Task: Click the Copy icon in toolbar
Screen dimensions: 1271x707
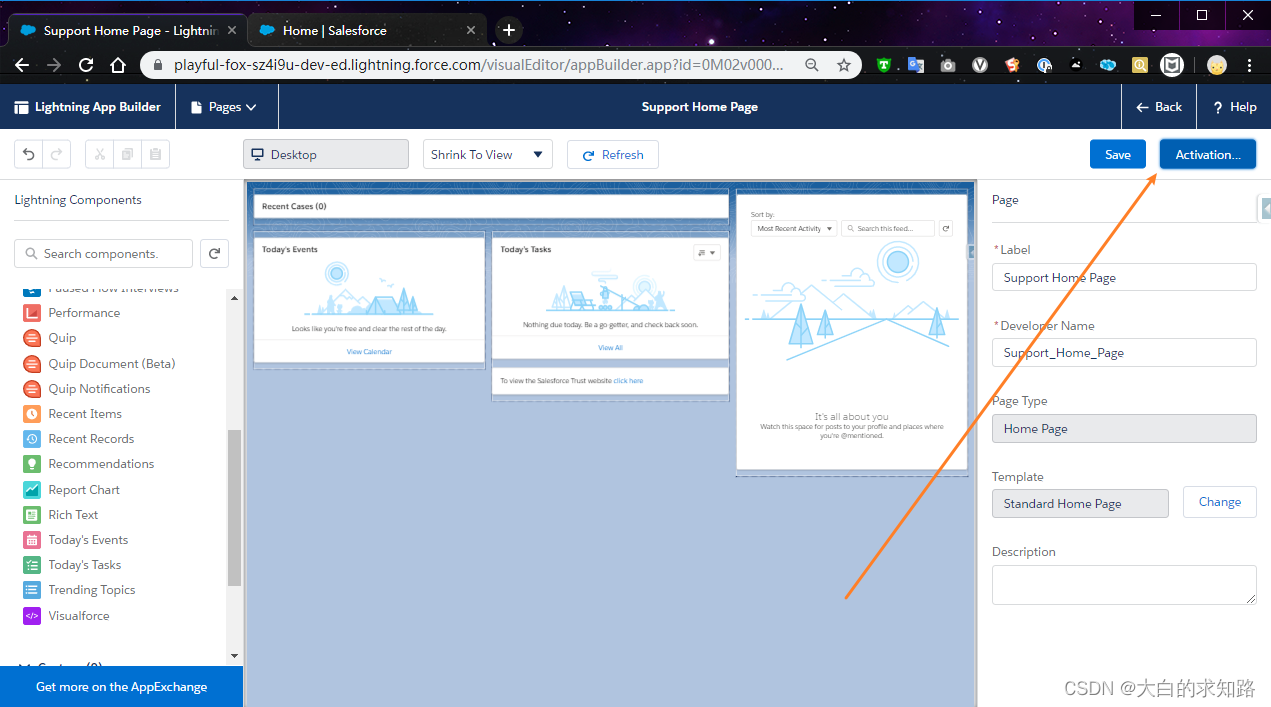Action: [x=127, y=154]
